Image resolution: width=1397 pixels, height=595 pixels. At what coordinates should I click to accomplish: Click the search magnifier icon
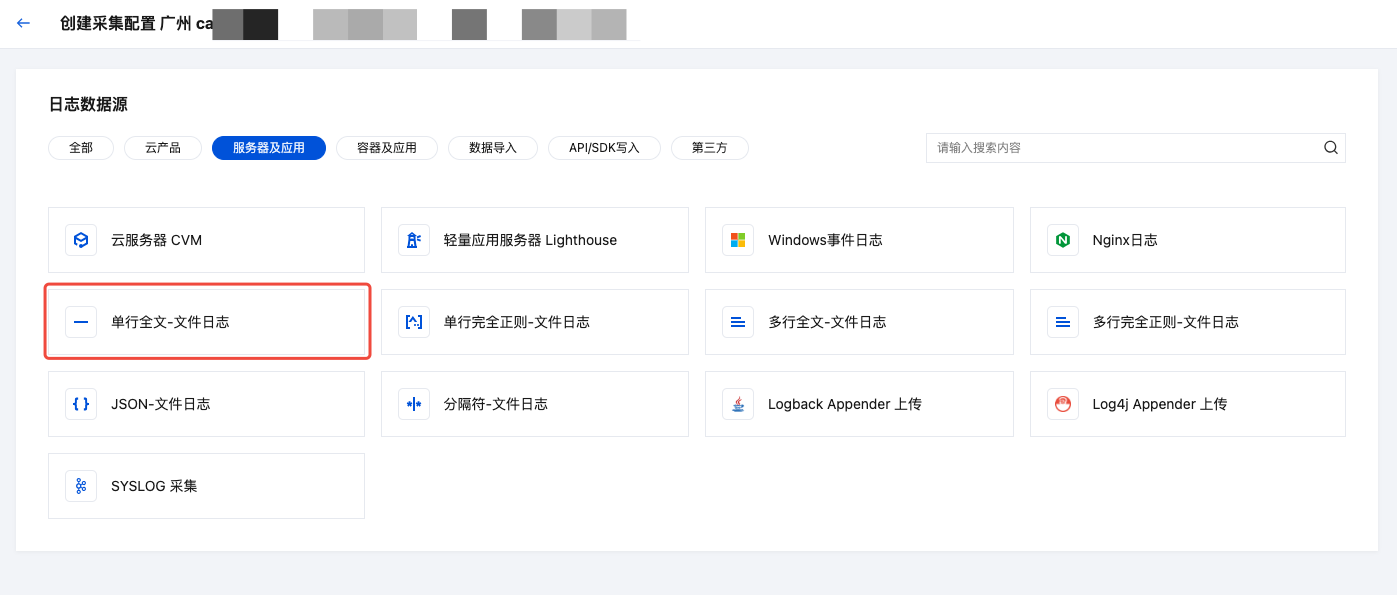(1331, 148)
